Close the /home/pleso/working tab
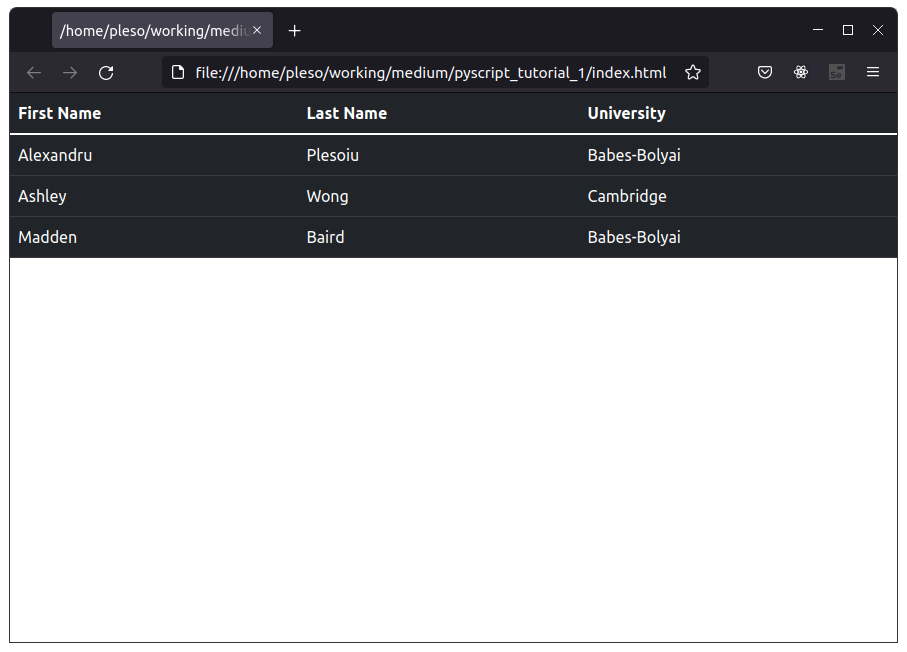 [x=257, y=30]
